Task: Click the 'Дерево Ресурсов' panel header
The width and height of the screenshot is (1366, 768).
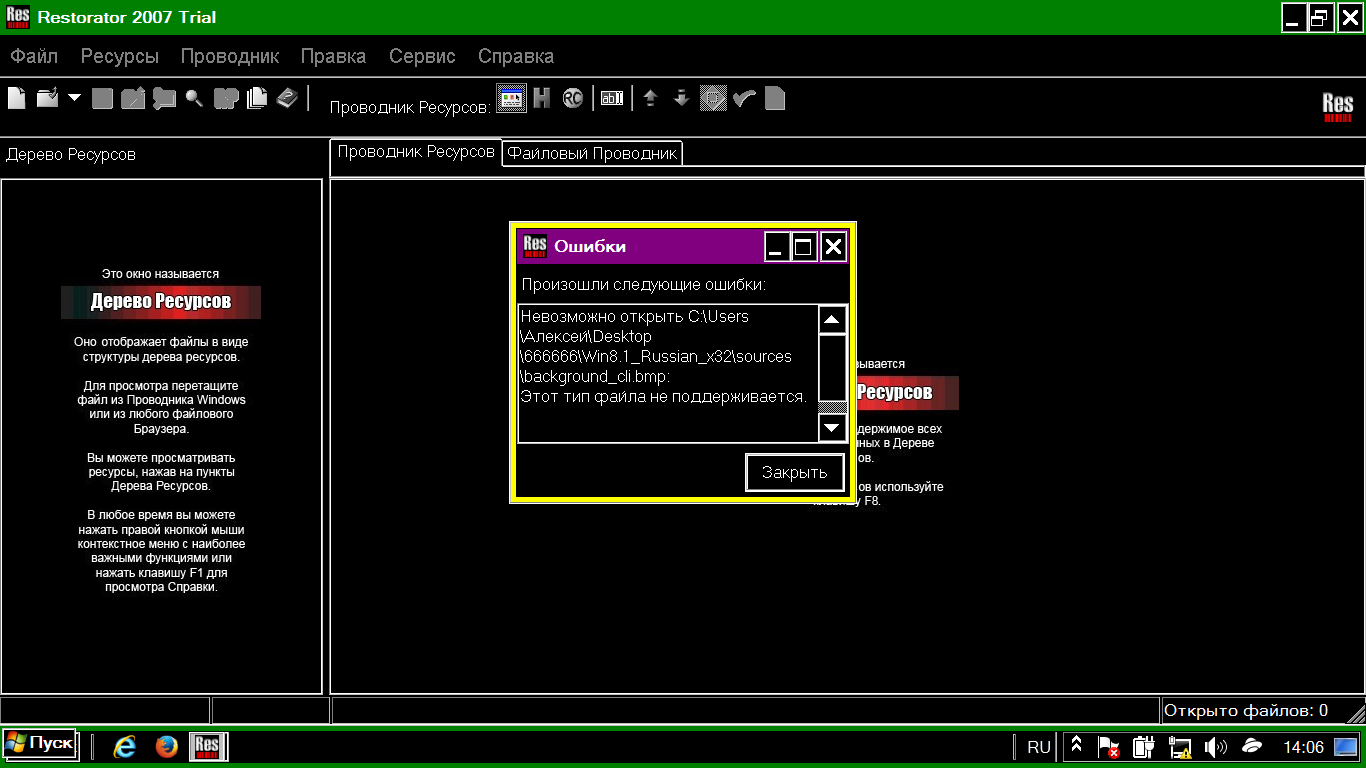Action: click(71, 154)
